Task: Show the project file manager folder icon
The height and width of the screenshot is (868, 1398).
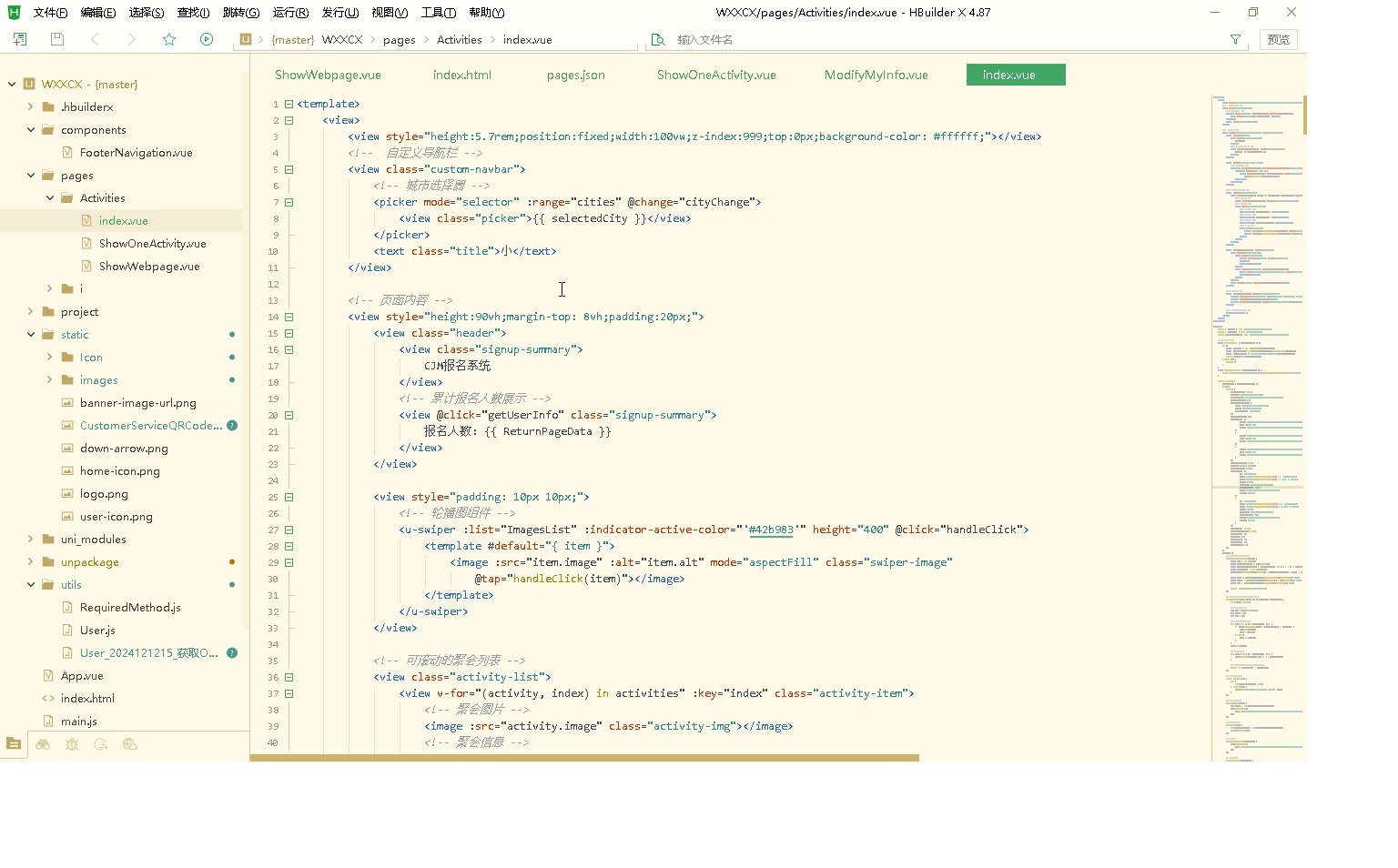Action: pyautogui.click(x=14, y=744)
